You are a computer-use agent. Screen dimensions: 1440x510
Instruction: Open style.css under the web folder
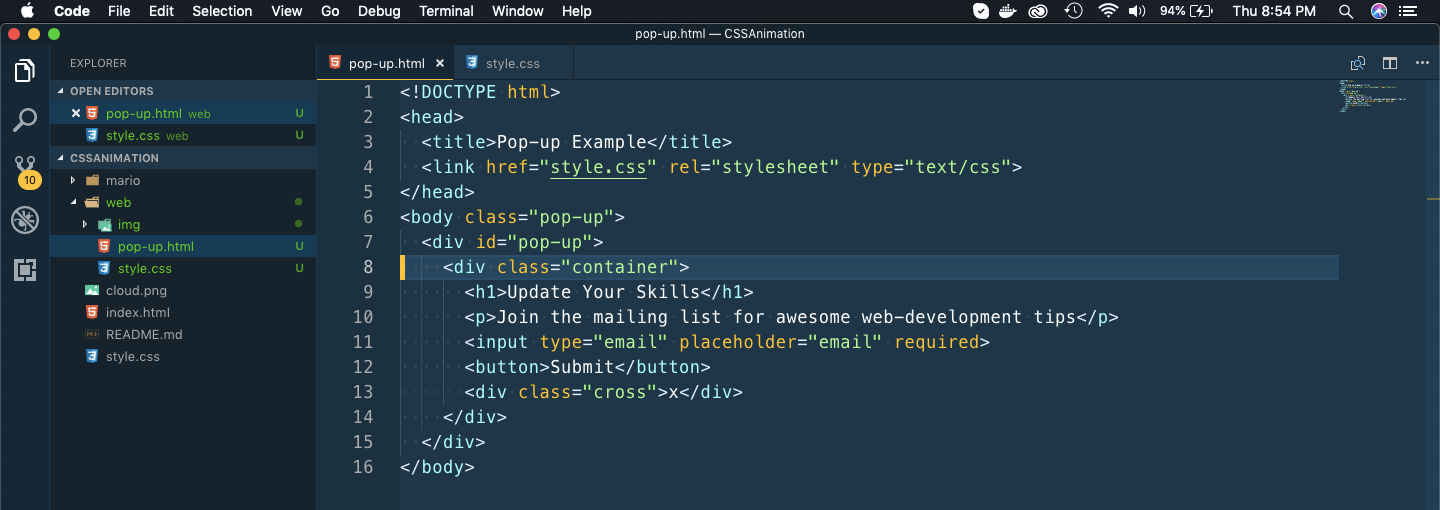click(x=183, y=269)
